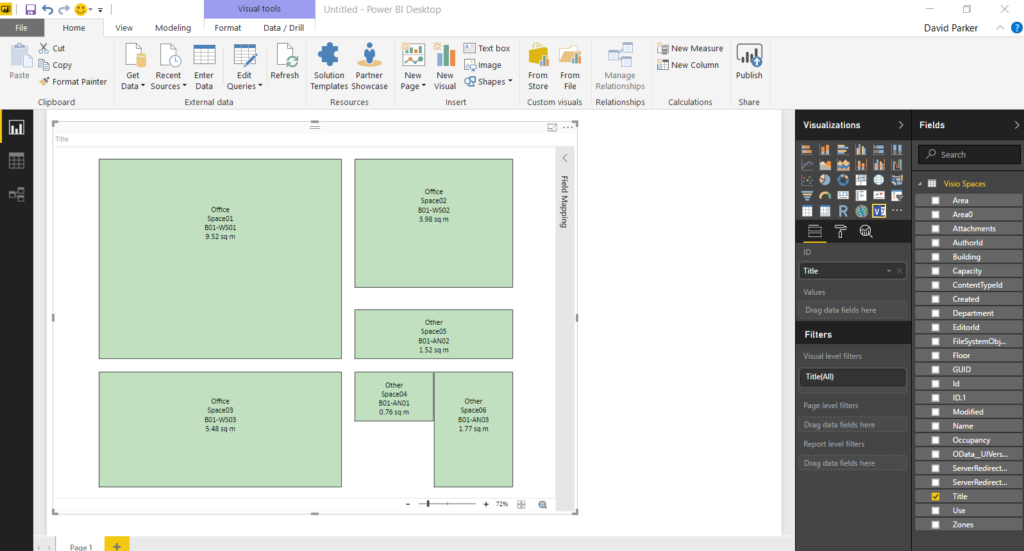
Task: Open the Format ribbon tab
Action: pos(227,27)
